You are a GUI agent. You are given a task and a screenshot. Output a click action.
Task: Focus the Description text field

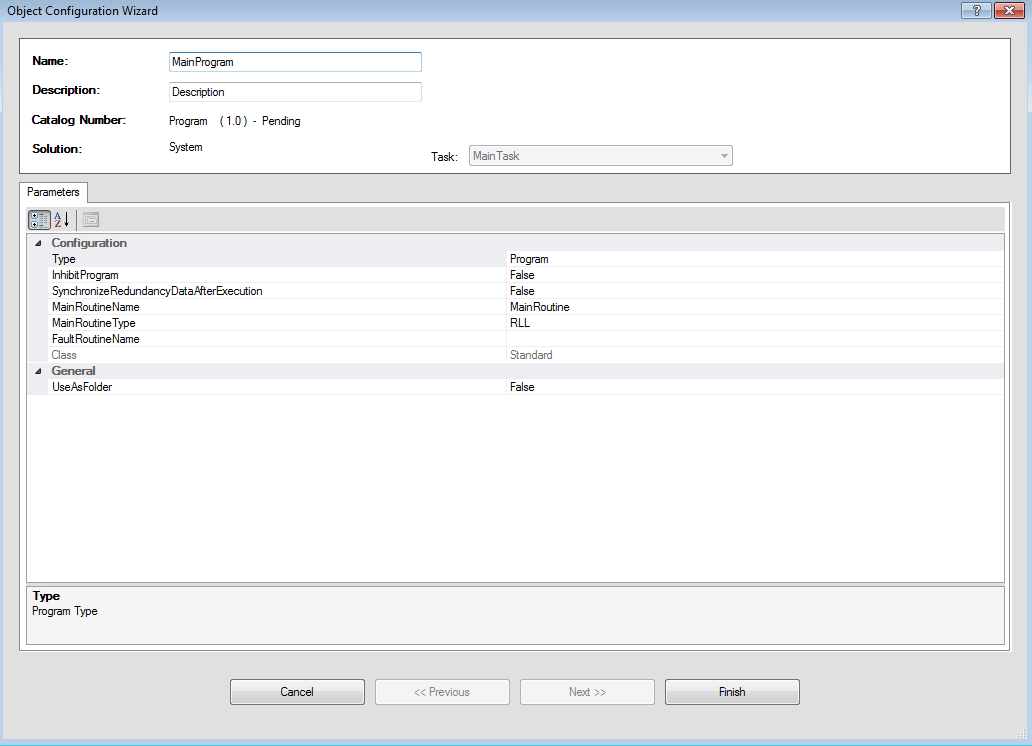click(295, 92)
